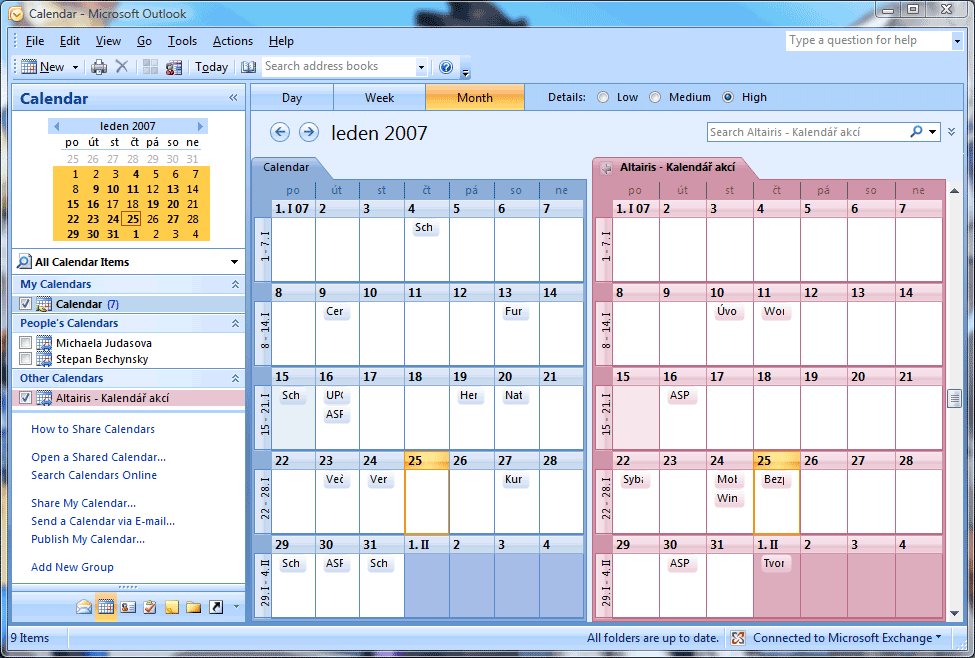Click Open a Shared Calendar link

(98, 457)
